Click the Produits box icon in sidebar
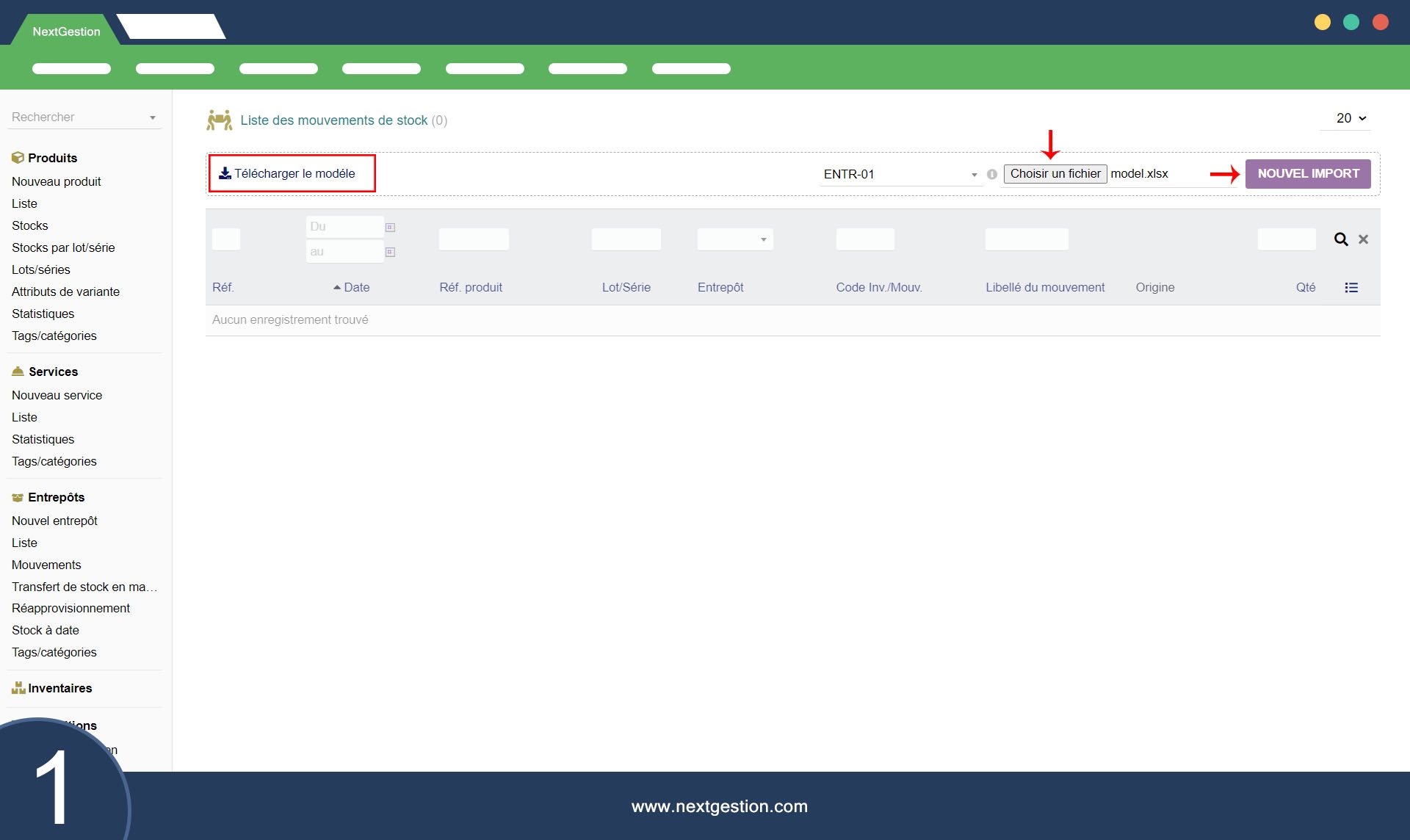The width and height of the screenshot is (1410, 840). click(18, 158)
